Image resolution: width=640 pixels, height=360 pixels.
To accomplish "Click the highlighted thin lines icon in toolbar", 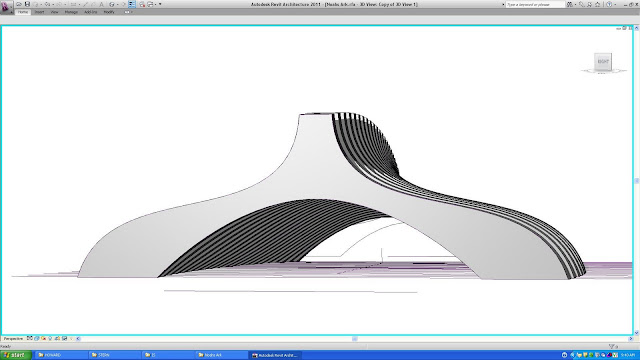I will [x=132, y=4].
